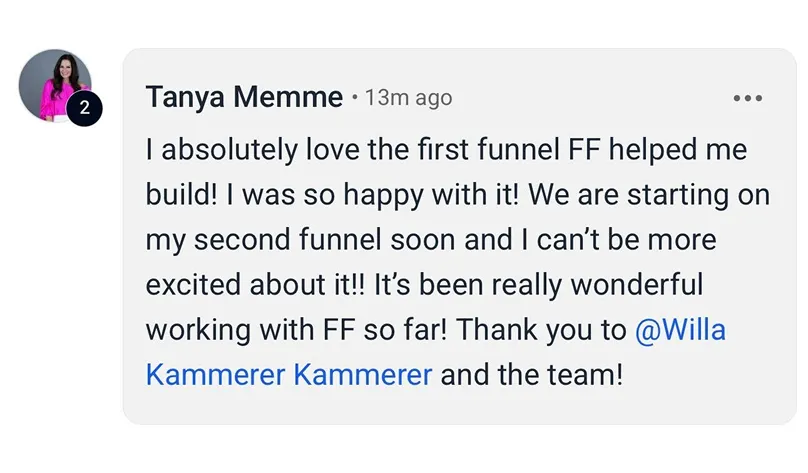The width and height of the screenshot is (808, 473).
Task: Click Tanya Memme's round profile picture
Action: [55, 86]
